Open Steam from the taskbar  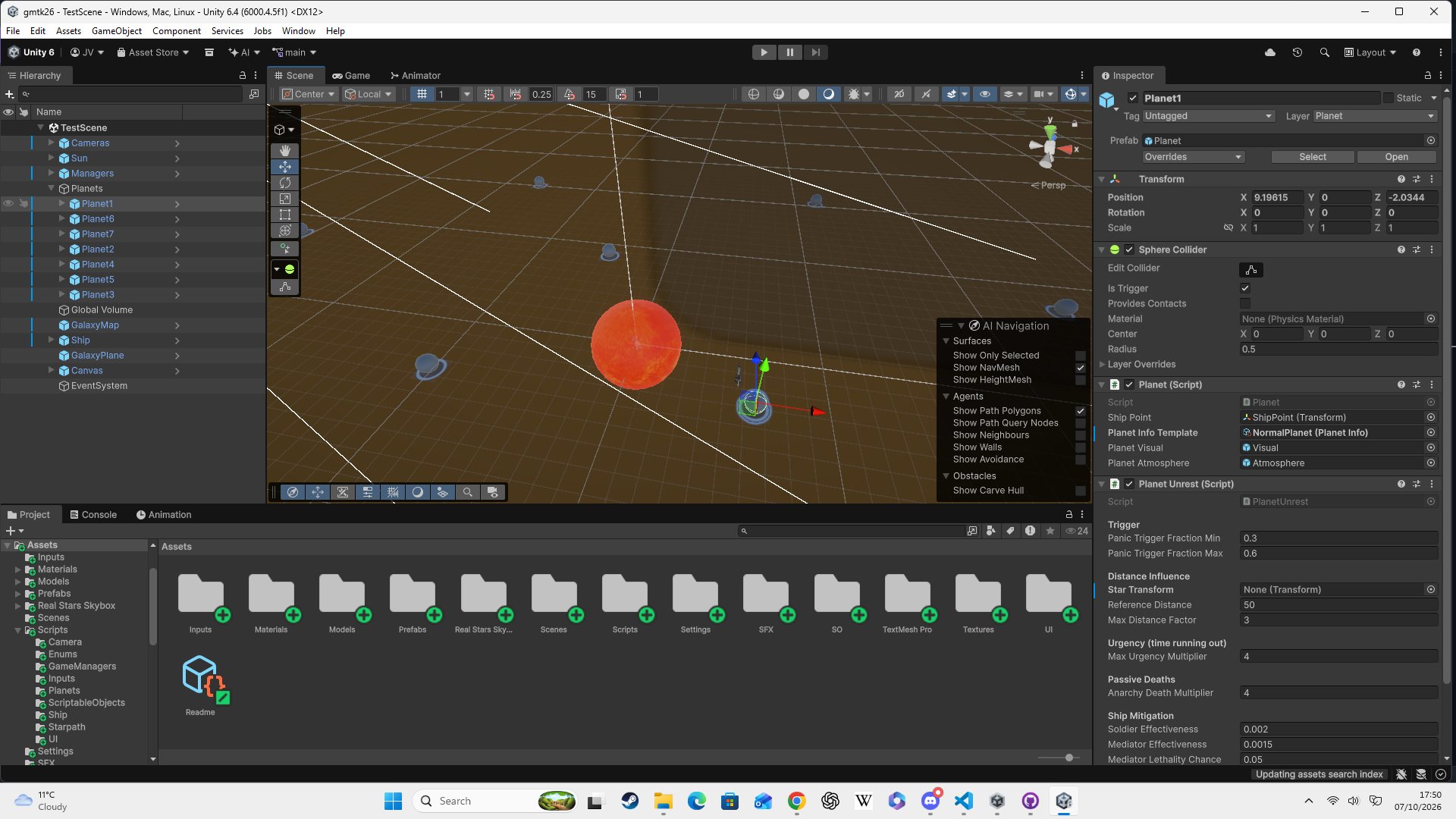tap(630, 801)
